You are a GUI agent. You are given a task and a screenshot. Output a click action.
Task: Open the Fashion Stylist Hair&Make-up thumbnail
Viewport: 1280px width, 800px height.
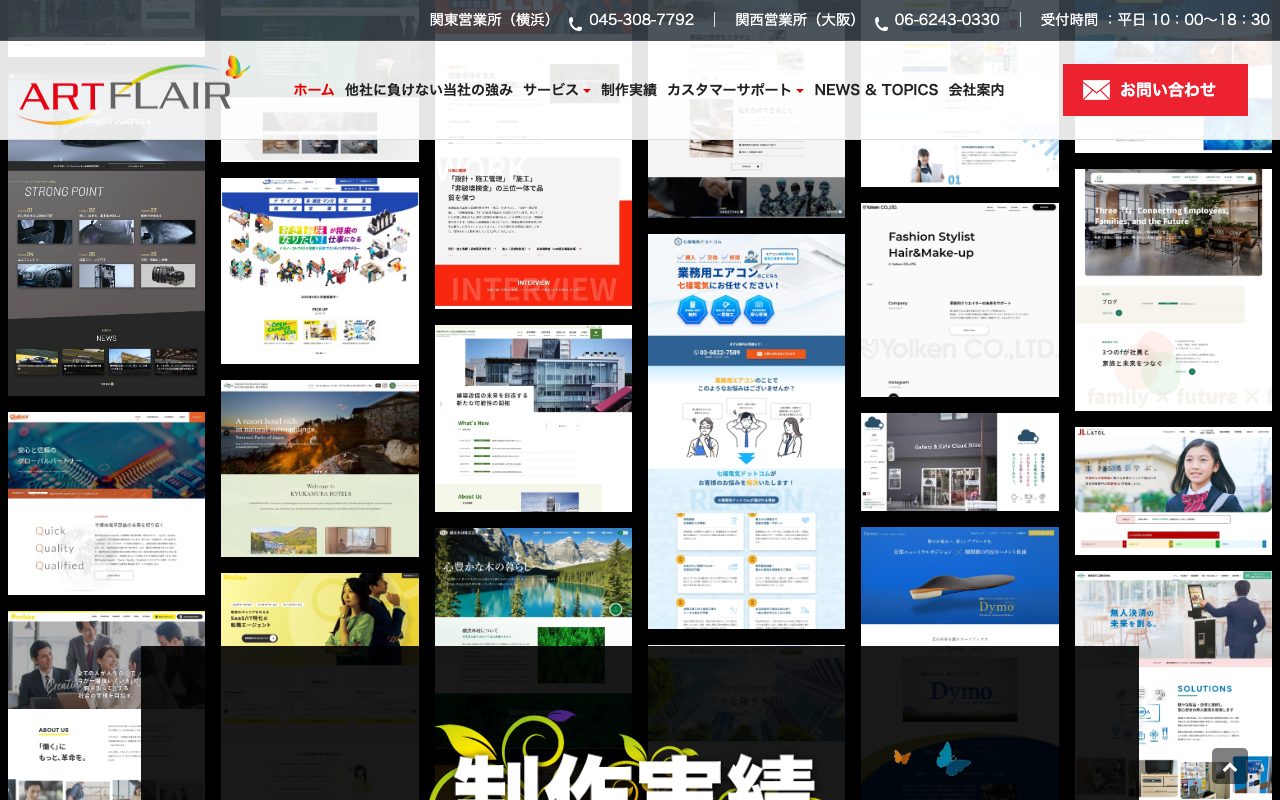click(x=960, y=300)
